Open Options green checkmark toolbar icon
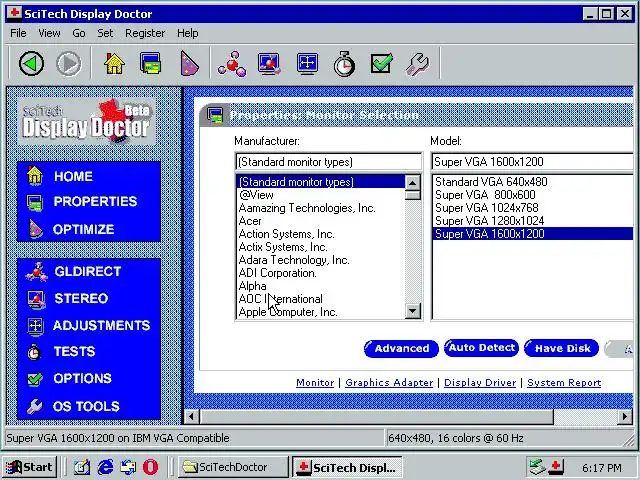The image size is (640, 480). pyautogui.click(x=382, y=63)
